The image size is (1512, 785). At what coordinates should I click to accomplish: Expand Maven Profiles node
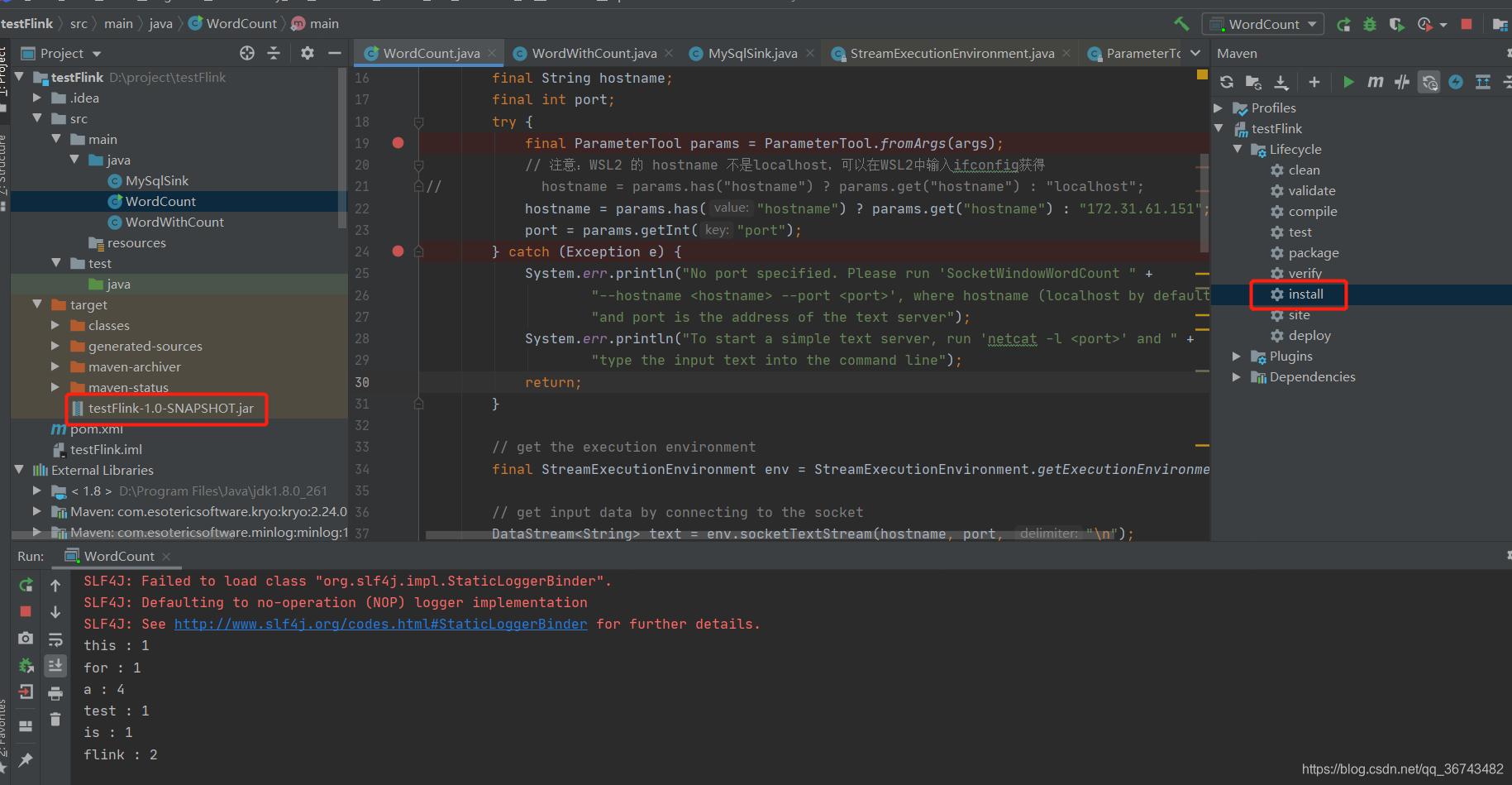[x=1219, y=108]
